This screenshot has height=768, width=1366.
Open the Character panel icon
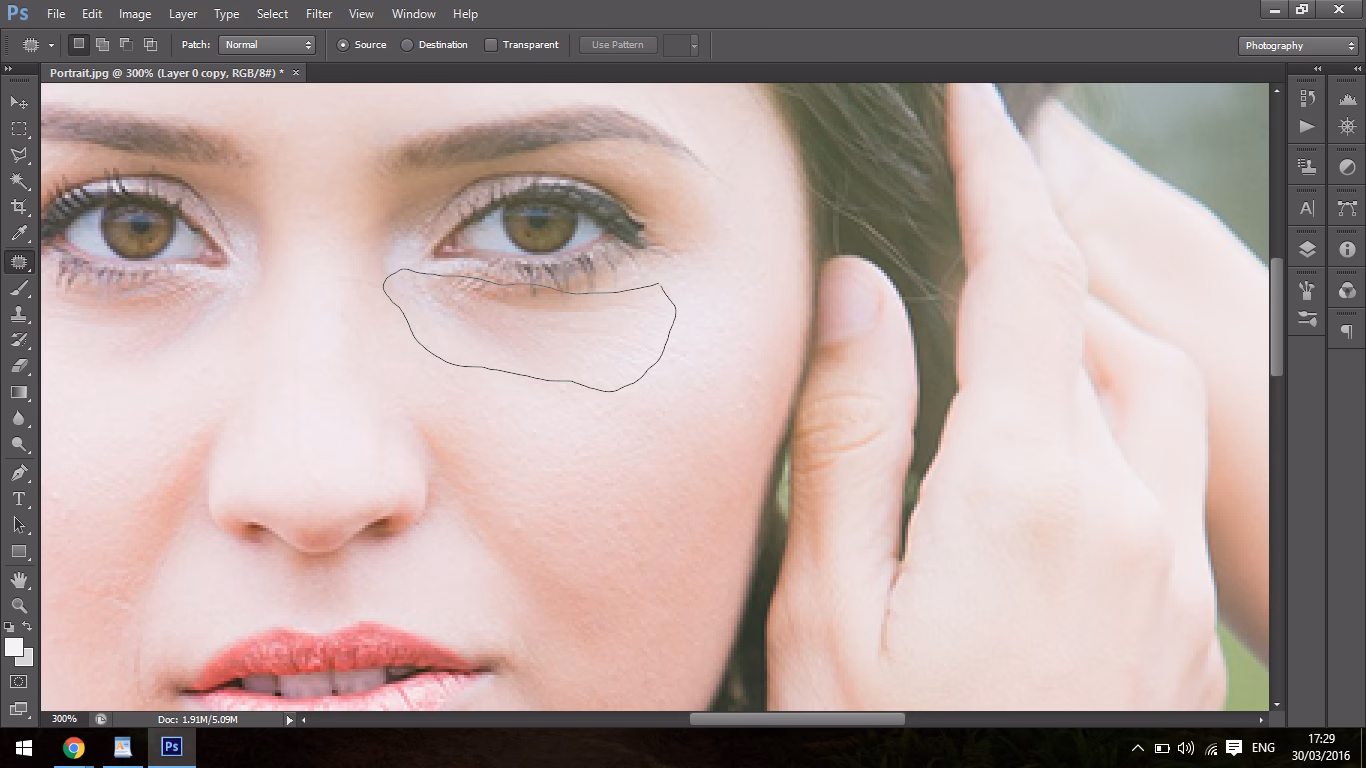click(1306, 208)
